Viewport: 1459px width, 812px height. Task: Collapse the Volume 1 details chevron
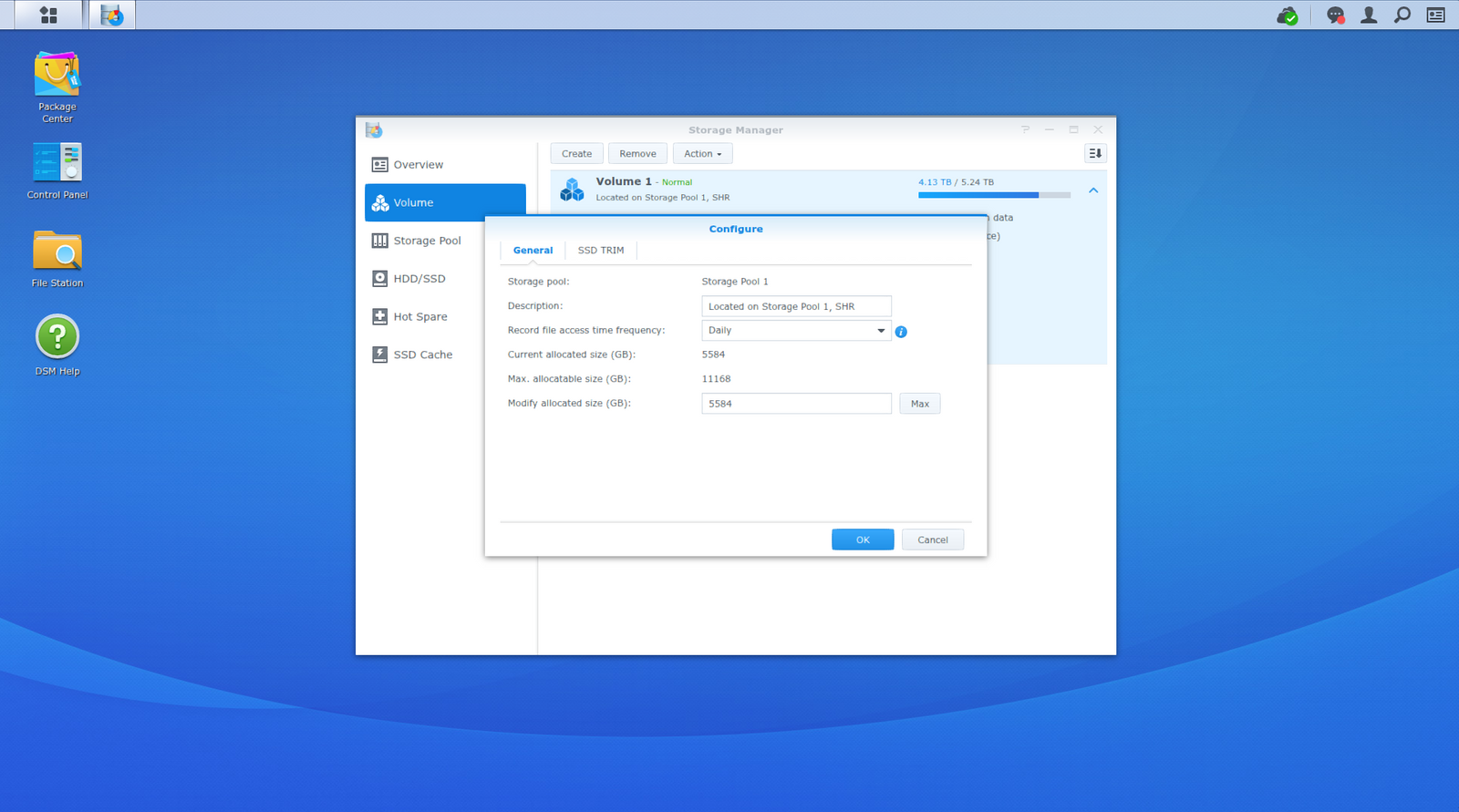[1093, 190]
